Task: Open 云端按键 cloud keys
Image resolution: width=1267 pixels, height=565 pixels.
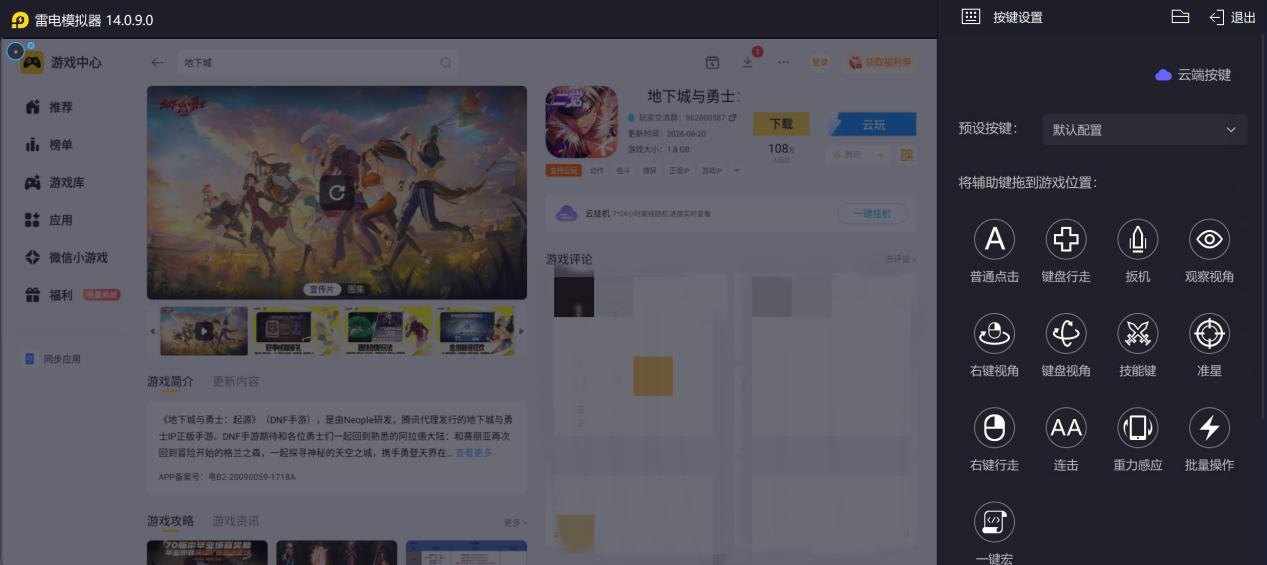Action: pyautogui.click(x=1193, y=75)
